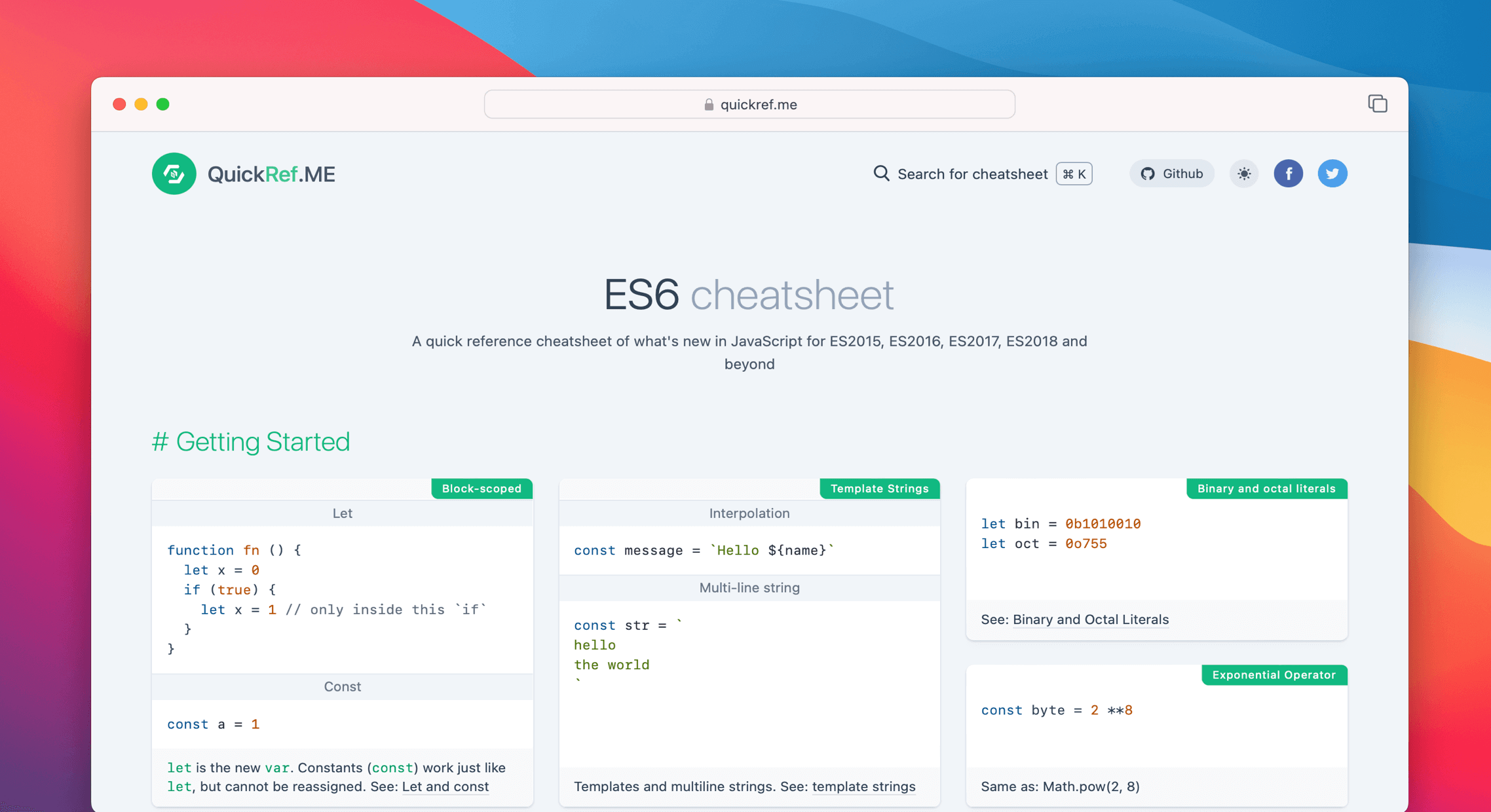Click the ⌘K shortcut badge

click(1074, 174)
